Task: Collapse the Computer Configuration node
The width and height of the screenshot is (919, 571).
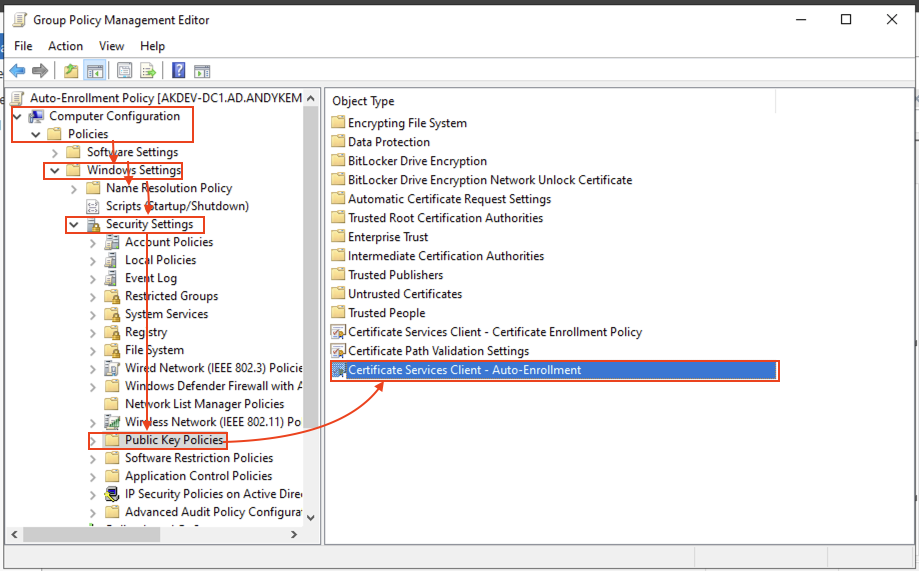Action: 17,117
